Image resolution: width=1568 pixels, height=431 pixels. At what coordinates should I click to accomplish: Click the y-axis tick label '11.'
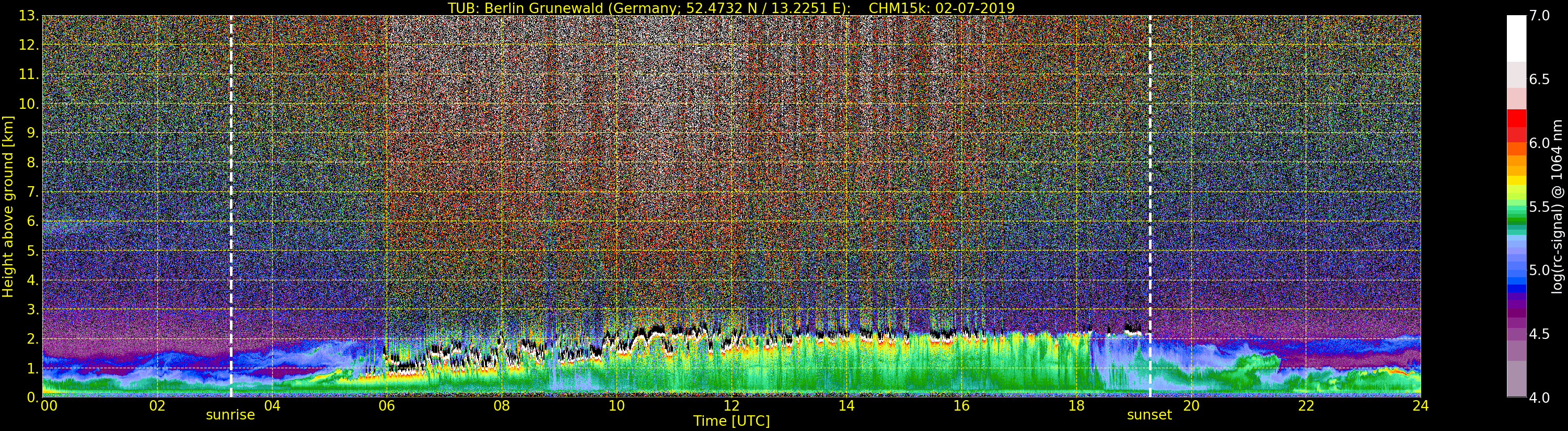click(29, 74)
